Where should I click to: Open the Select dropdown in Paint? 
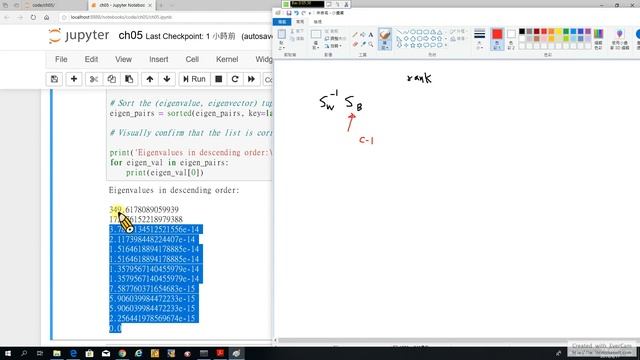tap(316, 46)
